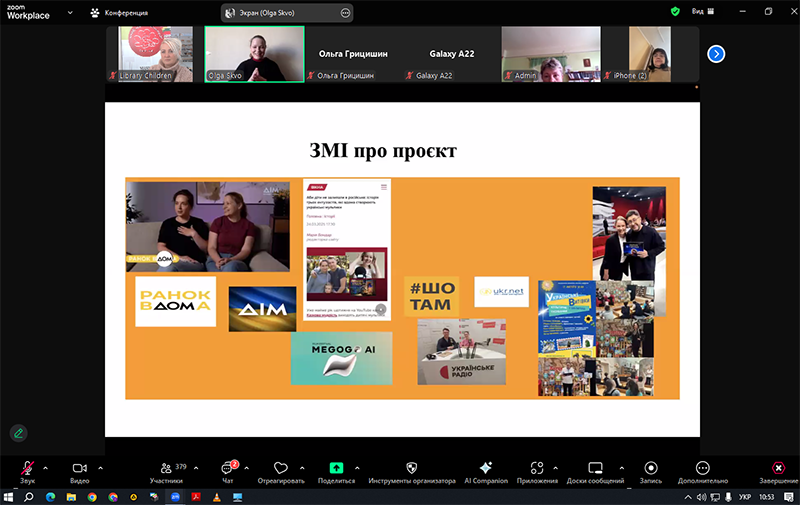Open the Чат panel with unread badge
800x505 pixels.
tap(228, 472)
